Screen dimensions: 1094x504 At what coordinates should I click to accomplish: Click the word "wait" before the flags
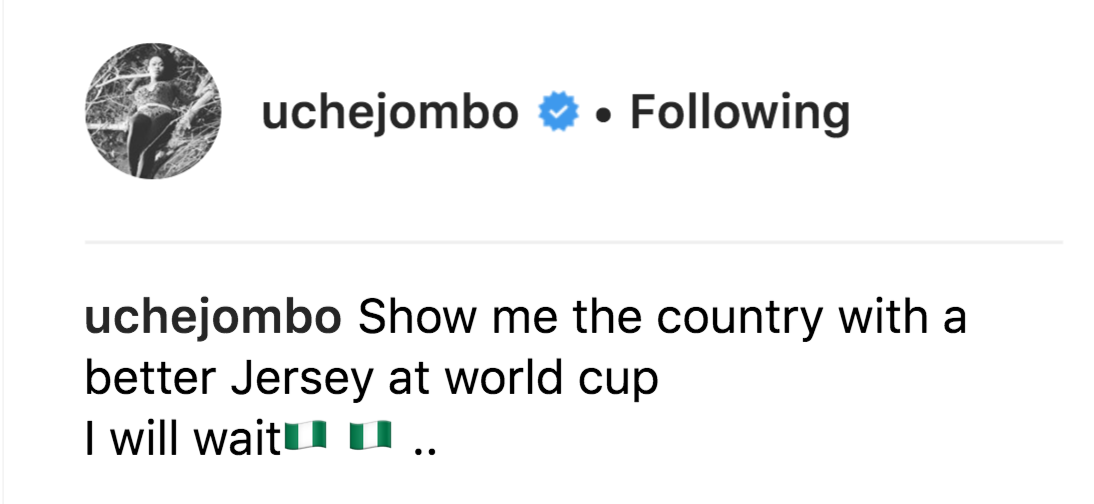[x=244, y=438]
